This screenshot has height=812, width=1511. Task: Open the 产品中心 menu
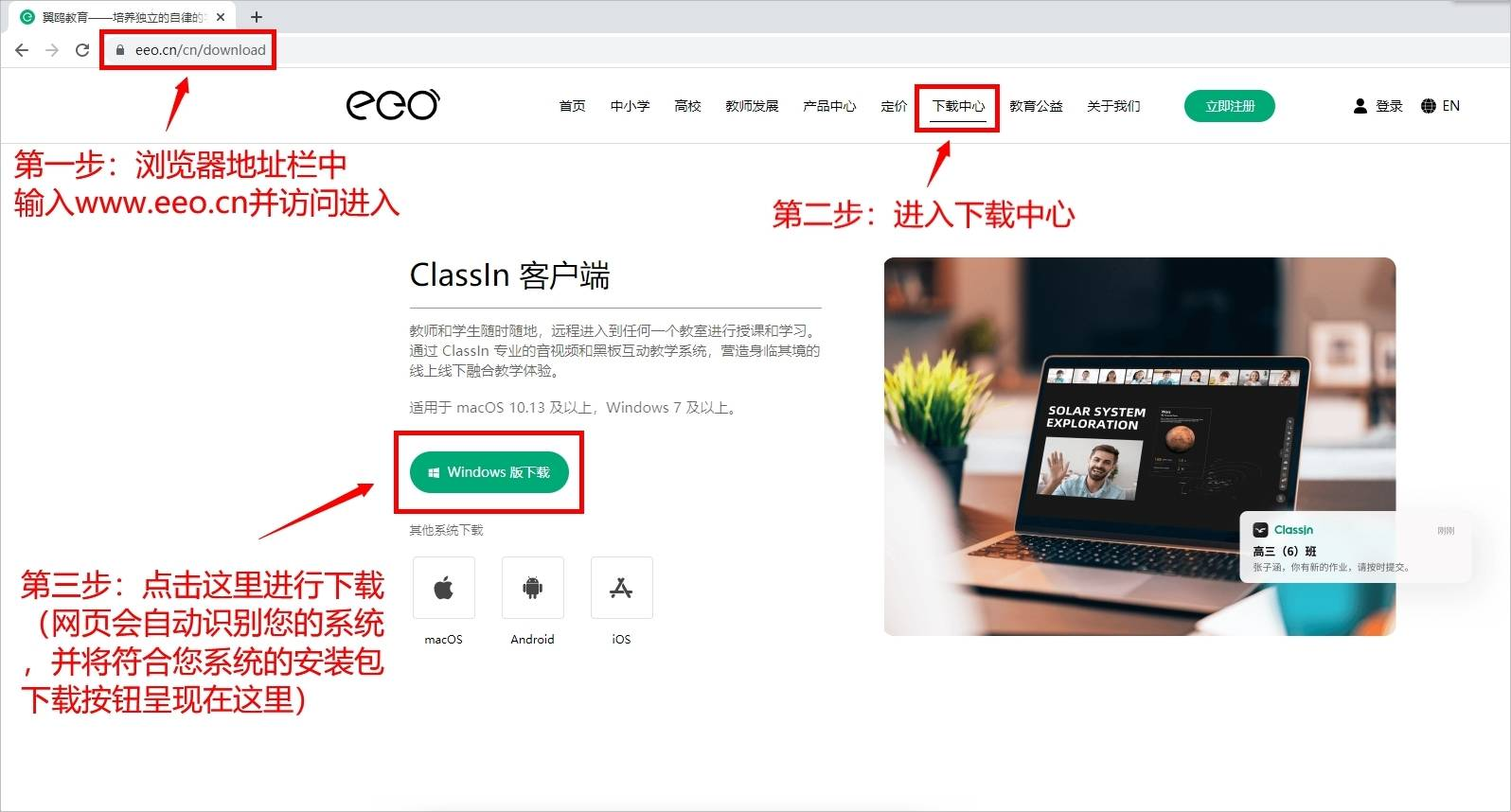[x=829, y=106]
